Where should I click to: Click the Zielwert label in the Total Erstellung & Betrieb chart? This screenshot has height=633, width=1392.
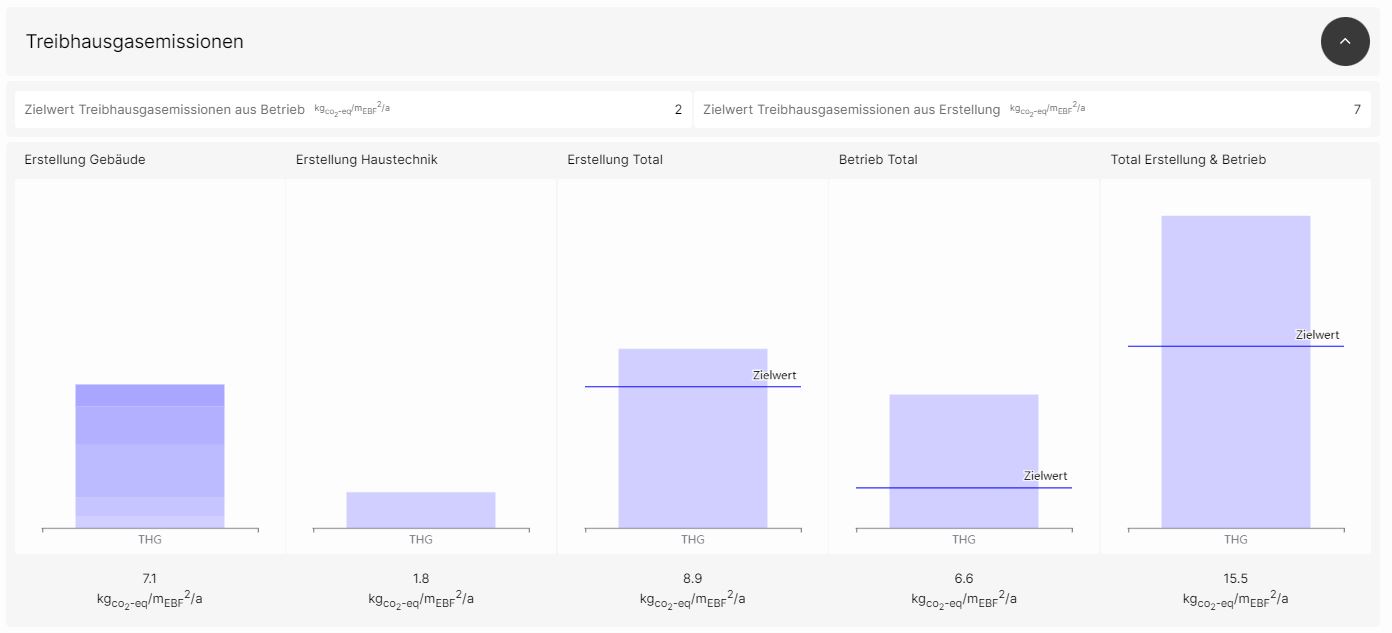[1317, 335]
